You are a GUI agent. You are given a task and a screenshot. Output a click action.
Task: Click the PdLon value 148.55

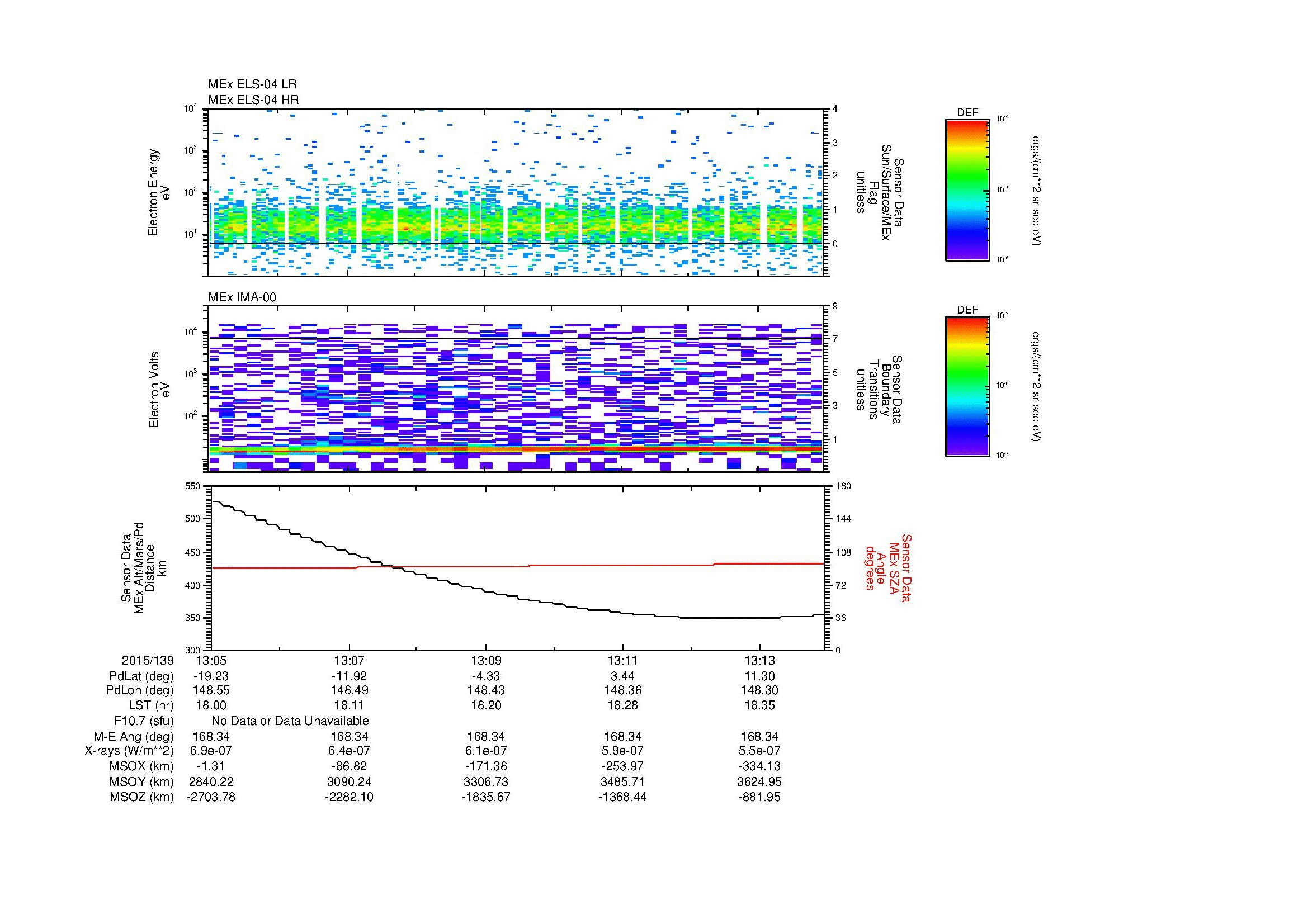point(211,690)
